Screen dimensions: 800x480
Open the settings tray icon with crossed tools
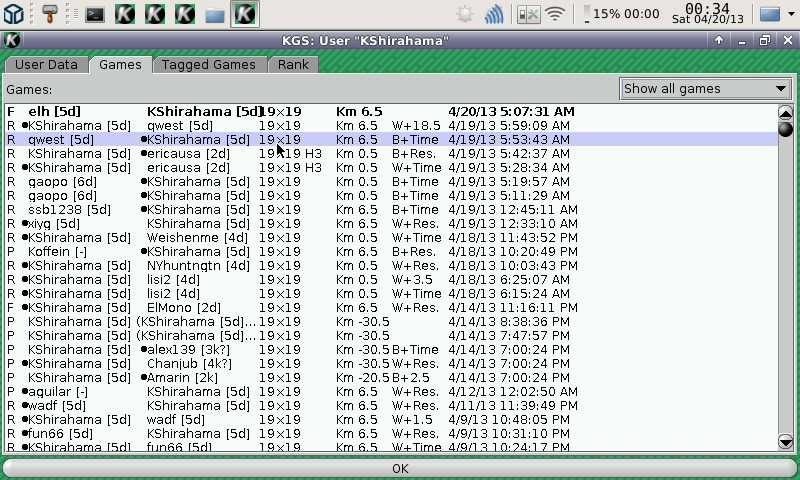[528, 14]
